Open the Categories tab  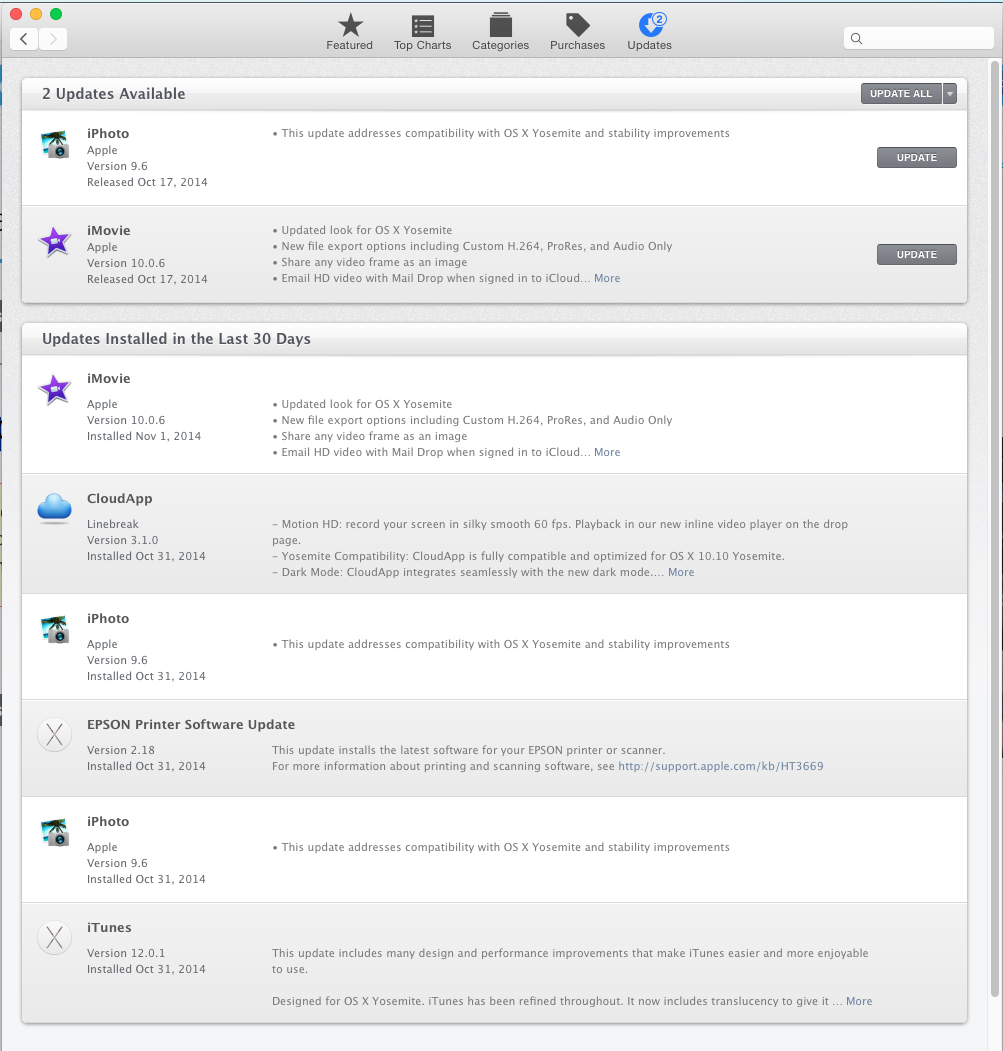pyautogui.click(x=500, y=32)
